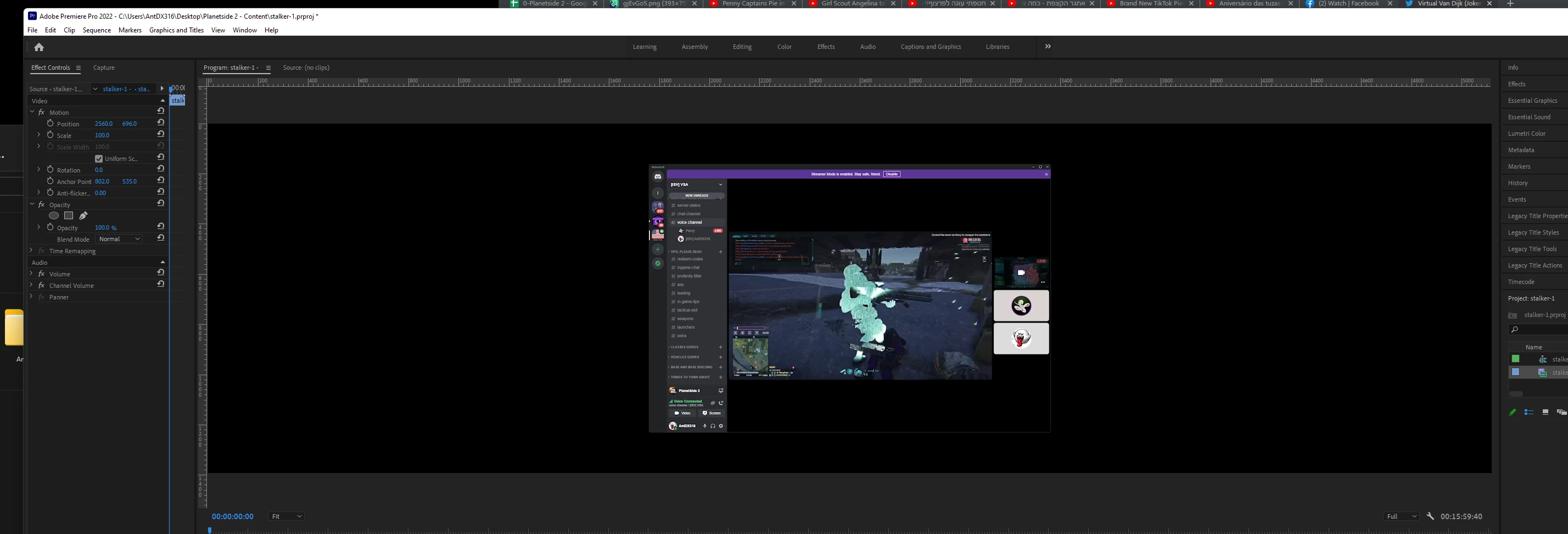Switch to the Capture panel tab
The image size is (1568, 534).
(x=104, y=68)
